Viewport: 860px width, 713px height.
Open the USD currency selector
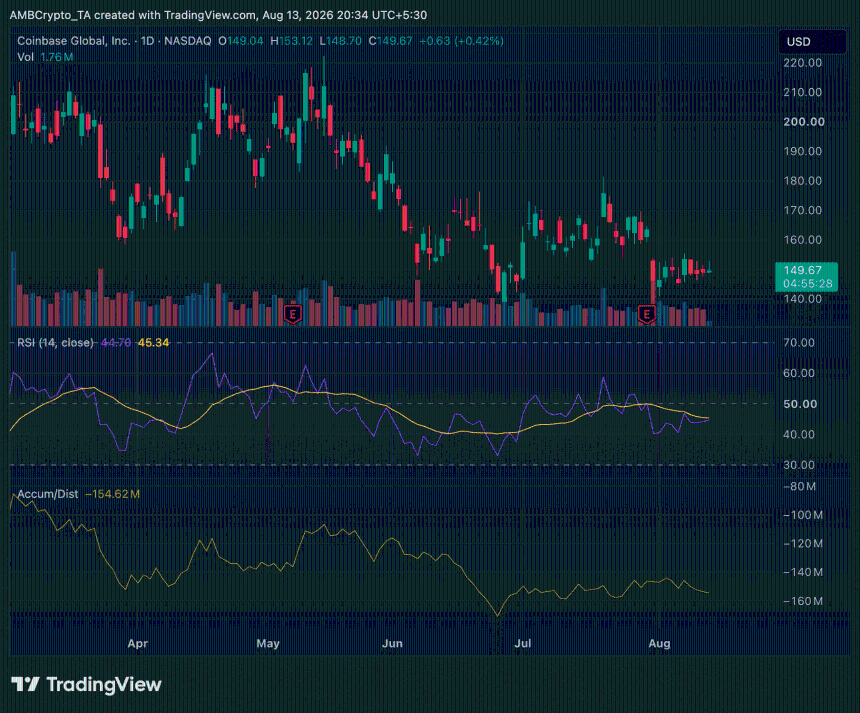point(812,42)
